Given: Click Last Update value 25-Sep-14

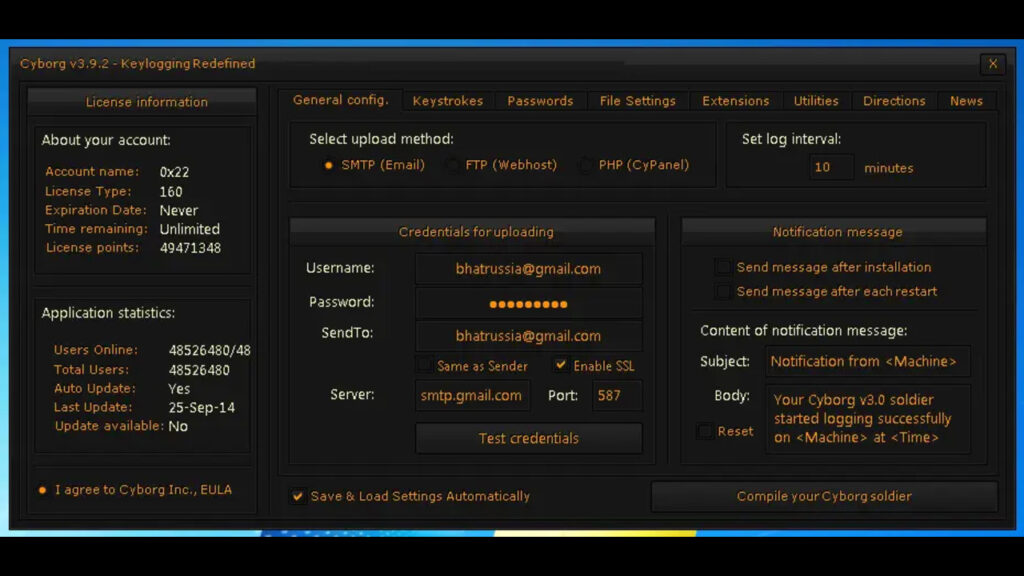Looking at the screenshot, I should [202, 408].
